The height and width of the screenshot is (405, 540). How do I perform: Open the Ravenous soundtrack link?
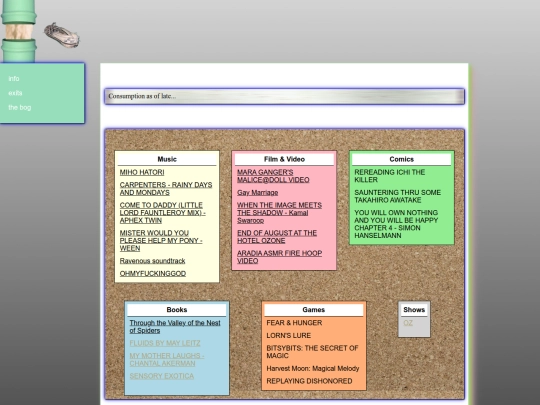(x=153, y=261)
